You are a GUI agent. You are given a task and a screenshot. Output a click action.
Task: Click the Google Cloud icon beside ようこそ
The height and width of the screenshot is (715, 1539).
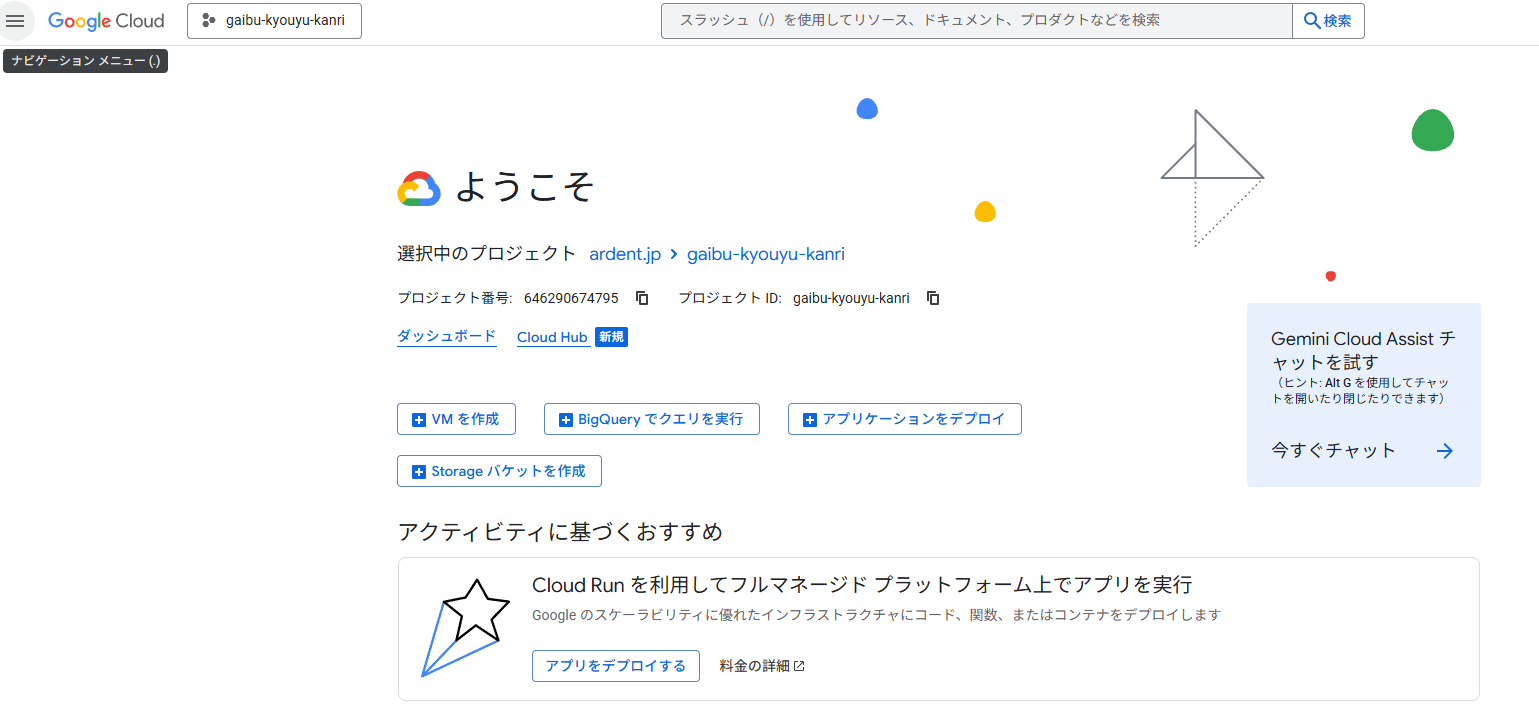[419, 188]
